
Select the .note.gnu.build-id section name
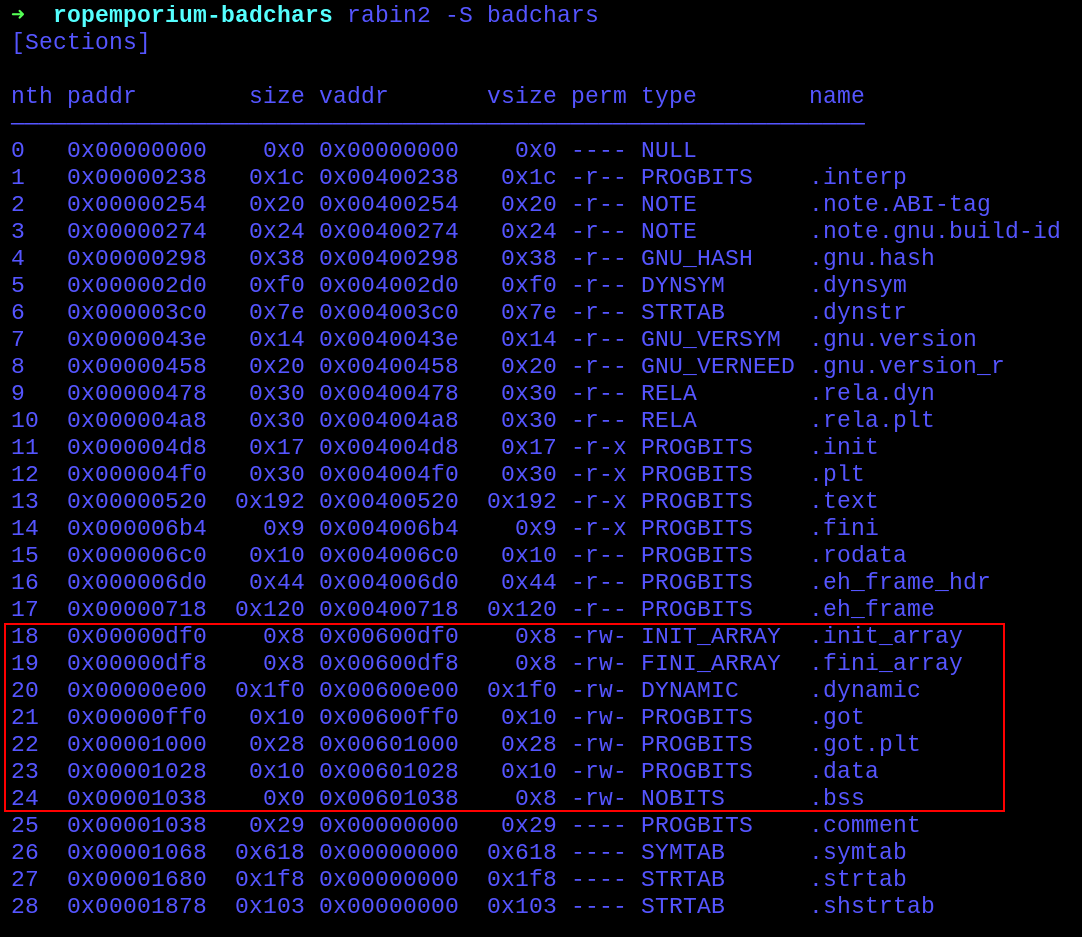coord(934,232)
